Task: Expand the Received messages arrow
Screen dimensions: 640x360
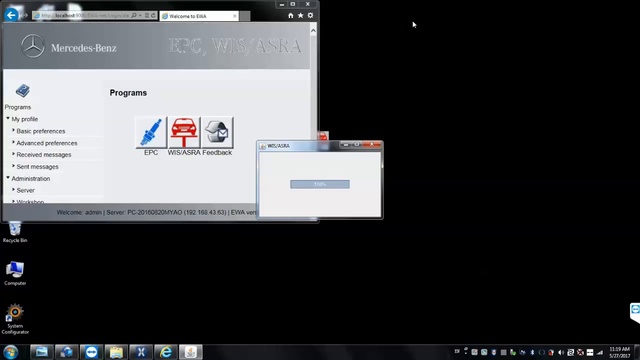Action: pos(13,154)
